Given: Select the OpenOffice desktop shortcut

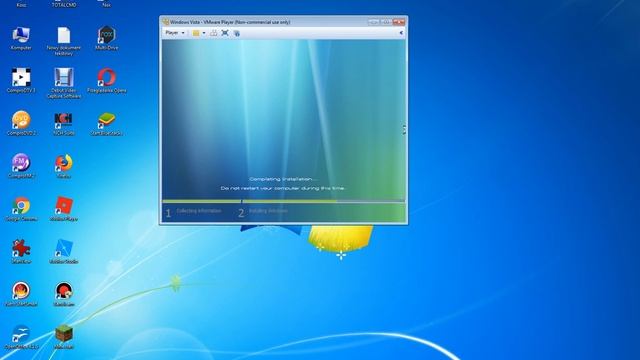Looking at the screenshot, I should point(21,337).
